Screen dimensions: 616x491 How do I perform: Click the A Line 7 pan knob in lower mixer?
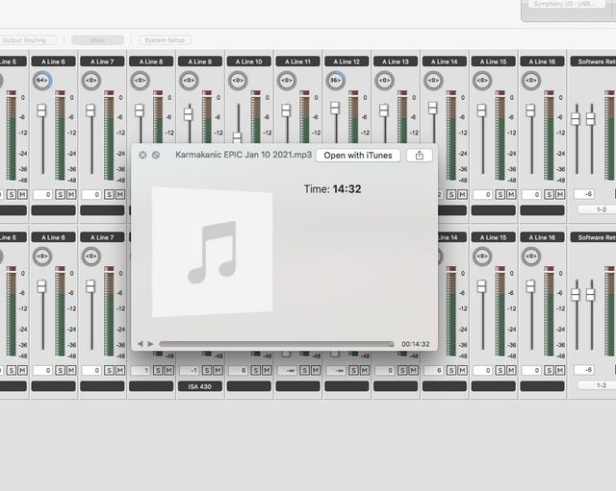click(x=91, y=256)
